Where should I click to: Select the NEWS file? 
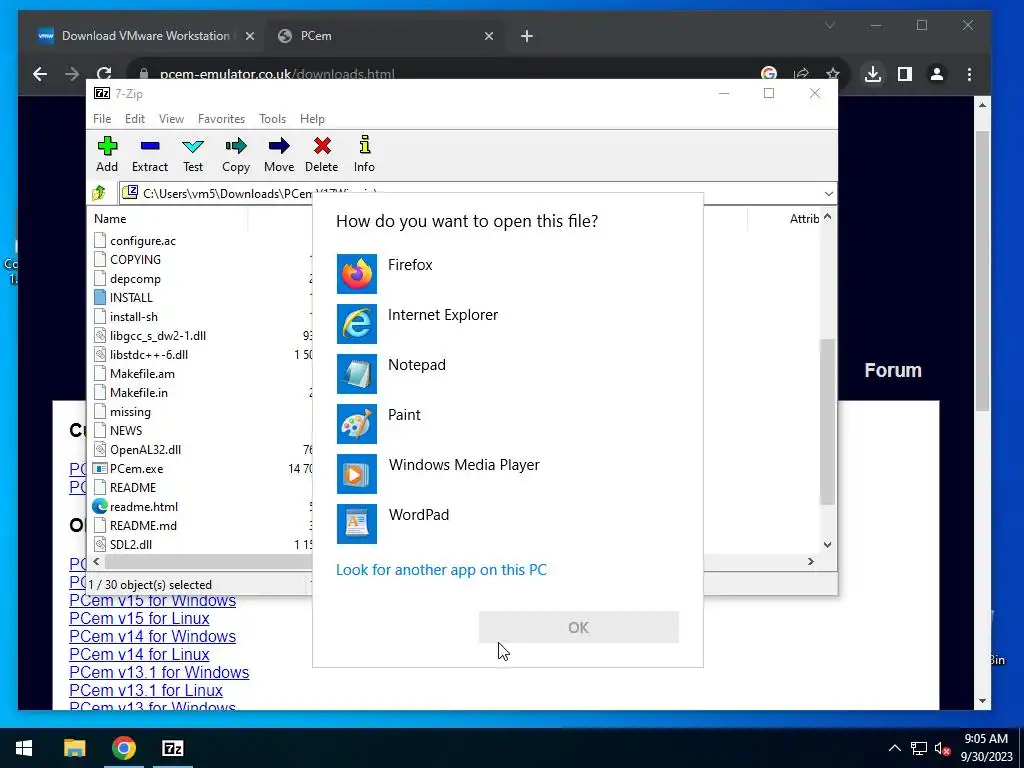tap(125, 431)
